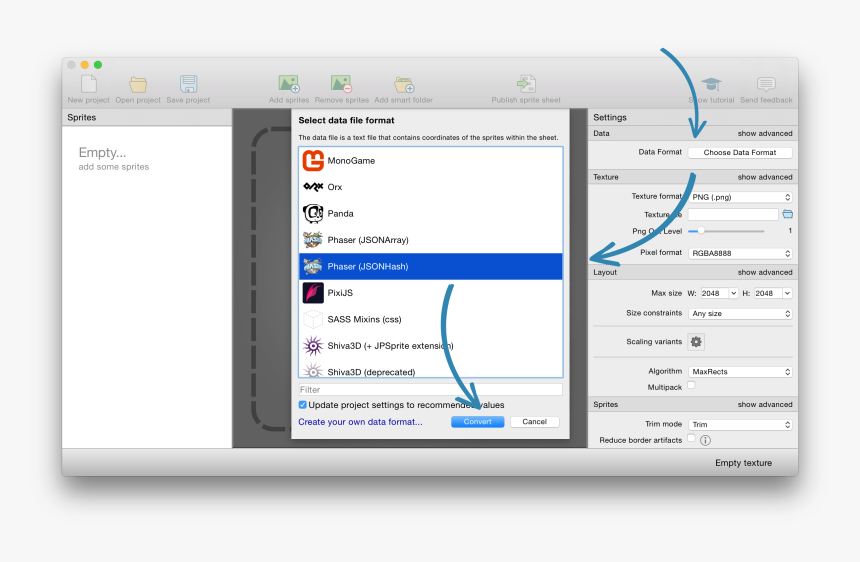Open the Algorithm MaxRects dropdown
This screenshot has width=860, height=562.
pos(740,372)
